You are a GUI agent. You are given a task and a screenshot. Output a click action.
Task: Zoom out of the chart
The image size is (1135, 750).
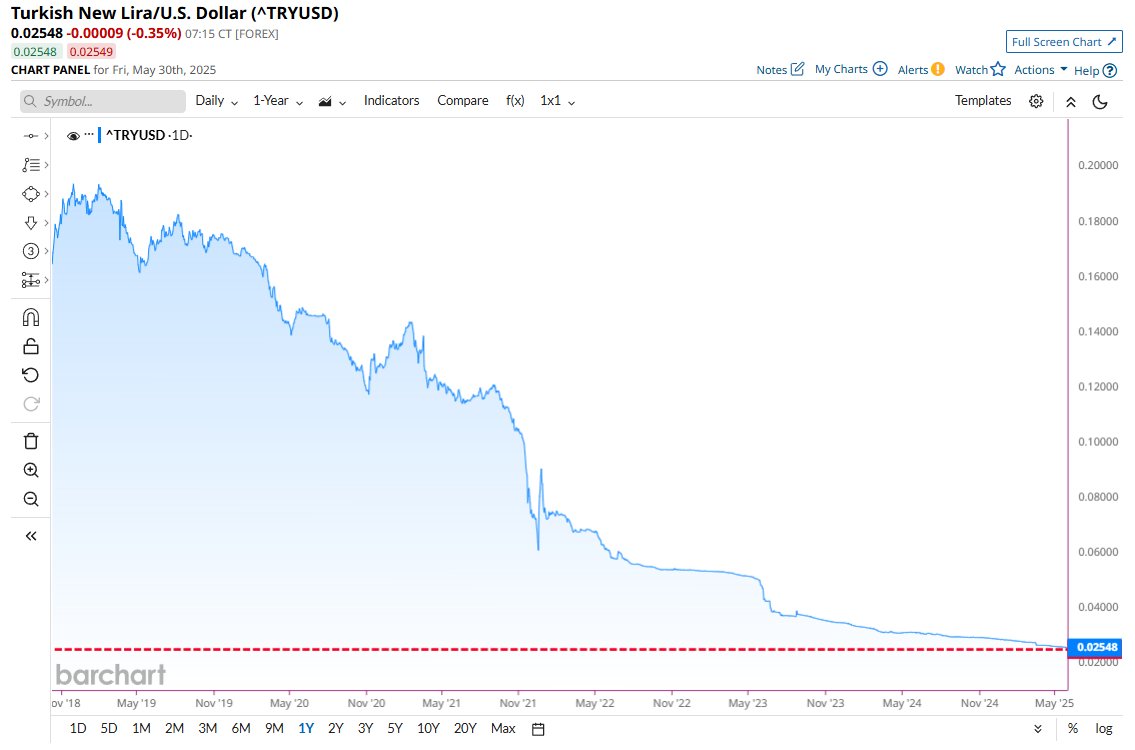[x=30, y=499]
